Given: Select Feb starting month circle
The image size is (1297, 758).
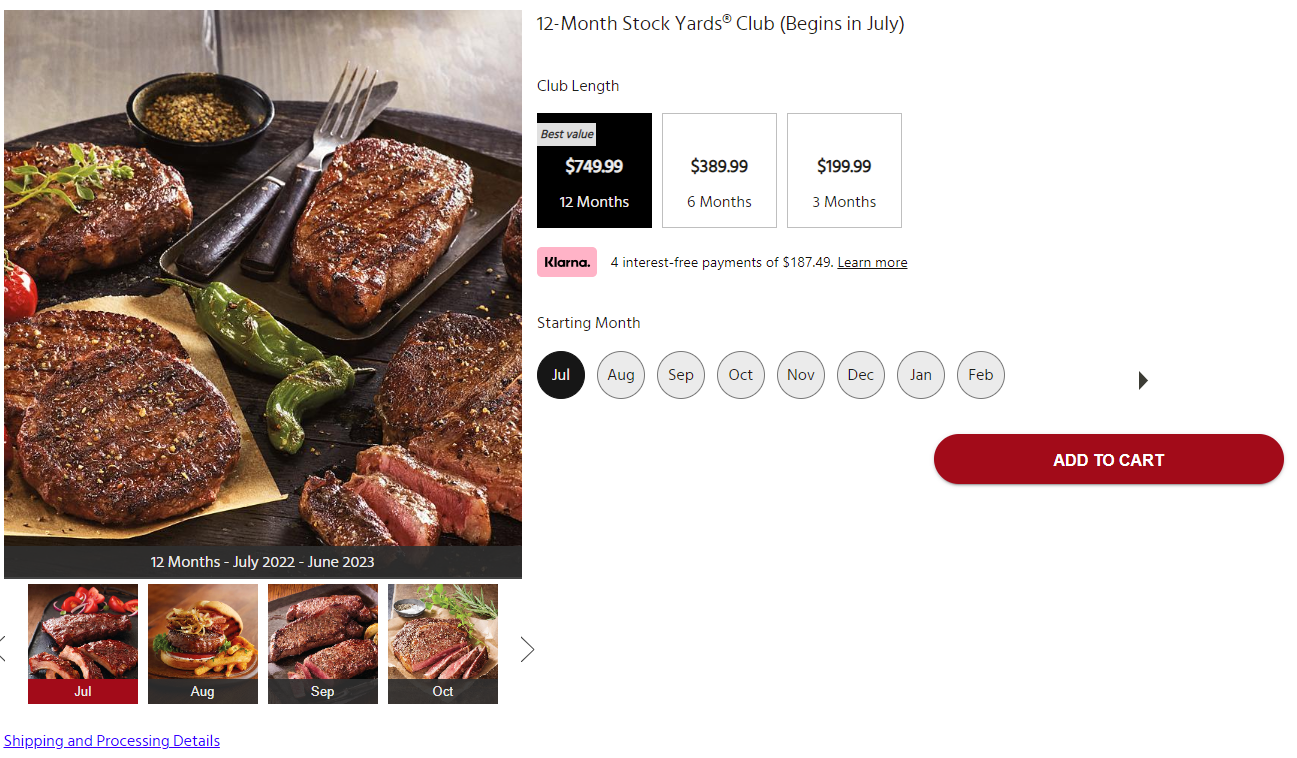Looking at the screenshot, I should click(981, 375).
